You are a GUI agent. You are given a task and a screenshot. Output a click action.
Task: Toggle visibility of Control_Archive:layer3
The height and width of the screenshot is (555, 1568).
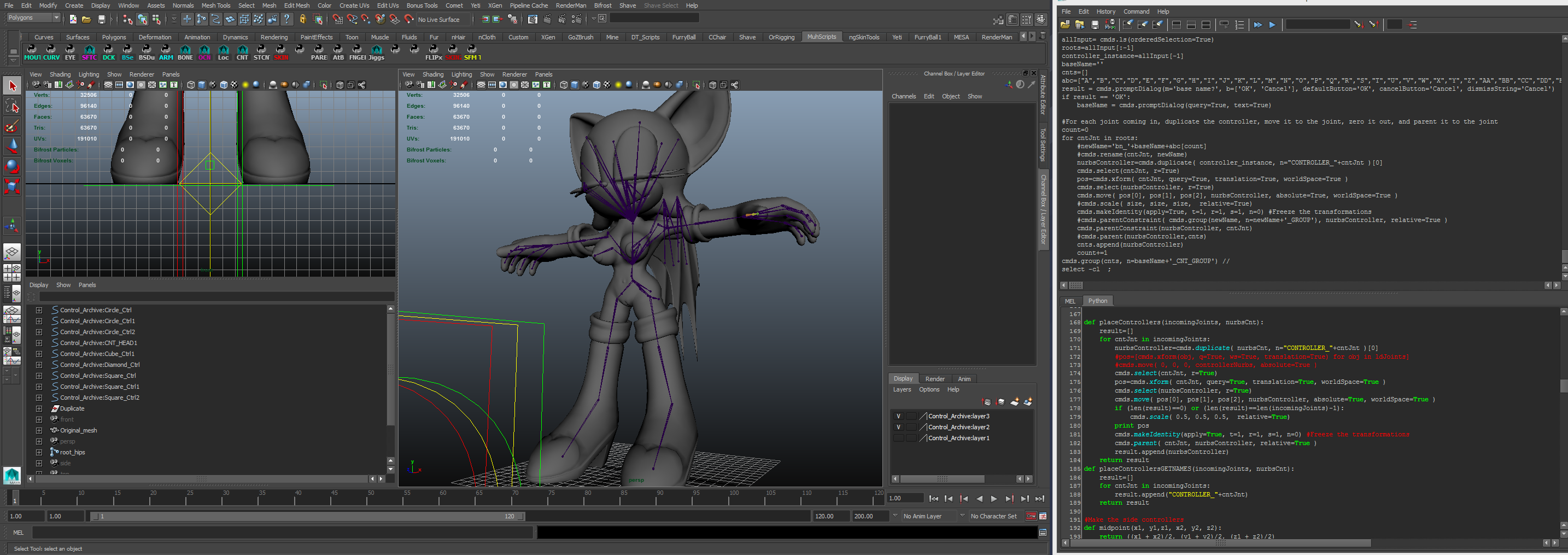pyautogui.click(x=898, y=416)
